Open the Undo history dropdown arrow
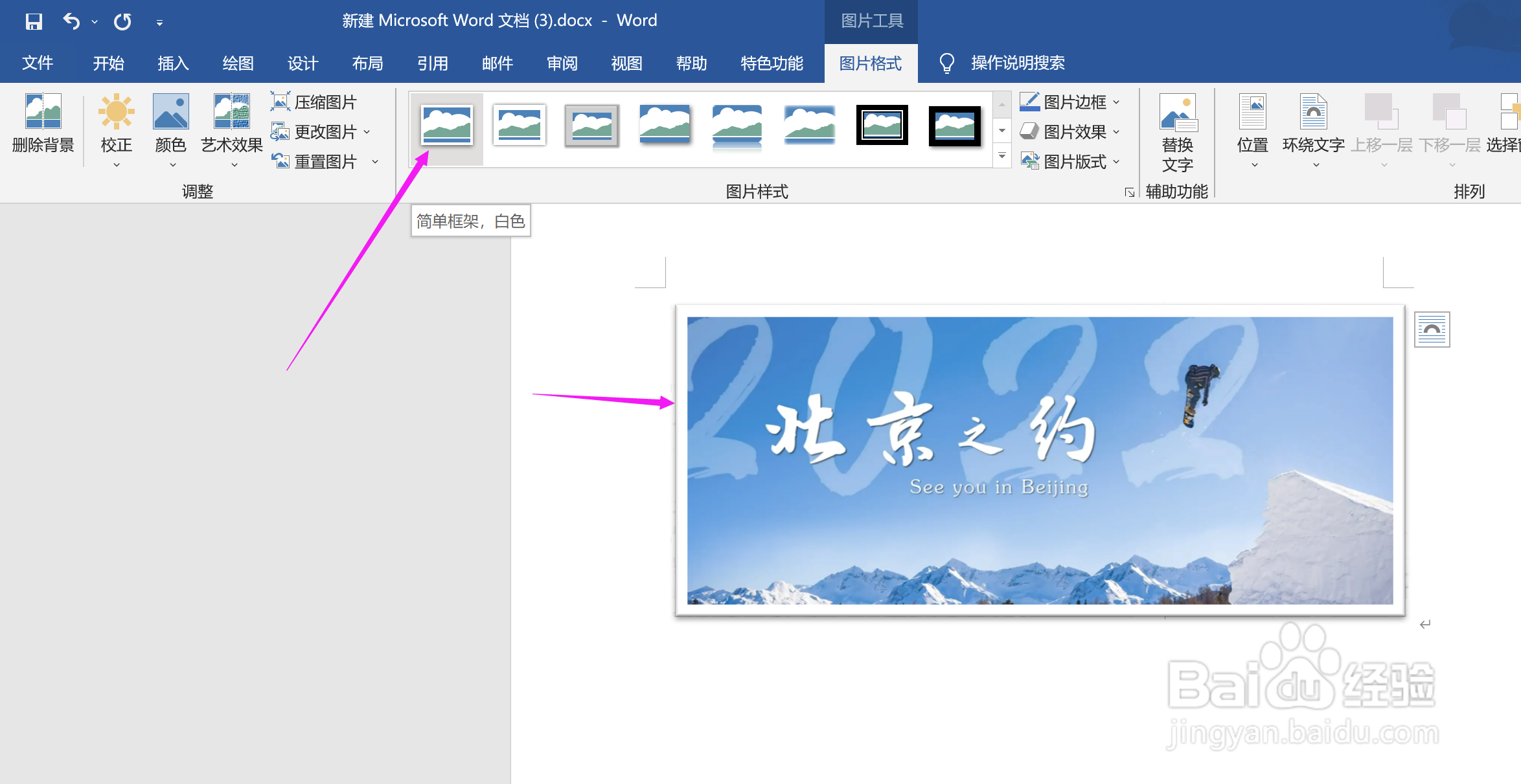 click(95, 22)
